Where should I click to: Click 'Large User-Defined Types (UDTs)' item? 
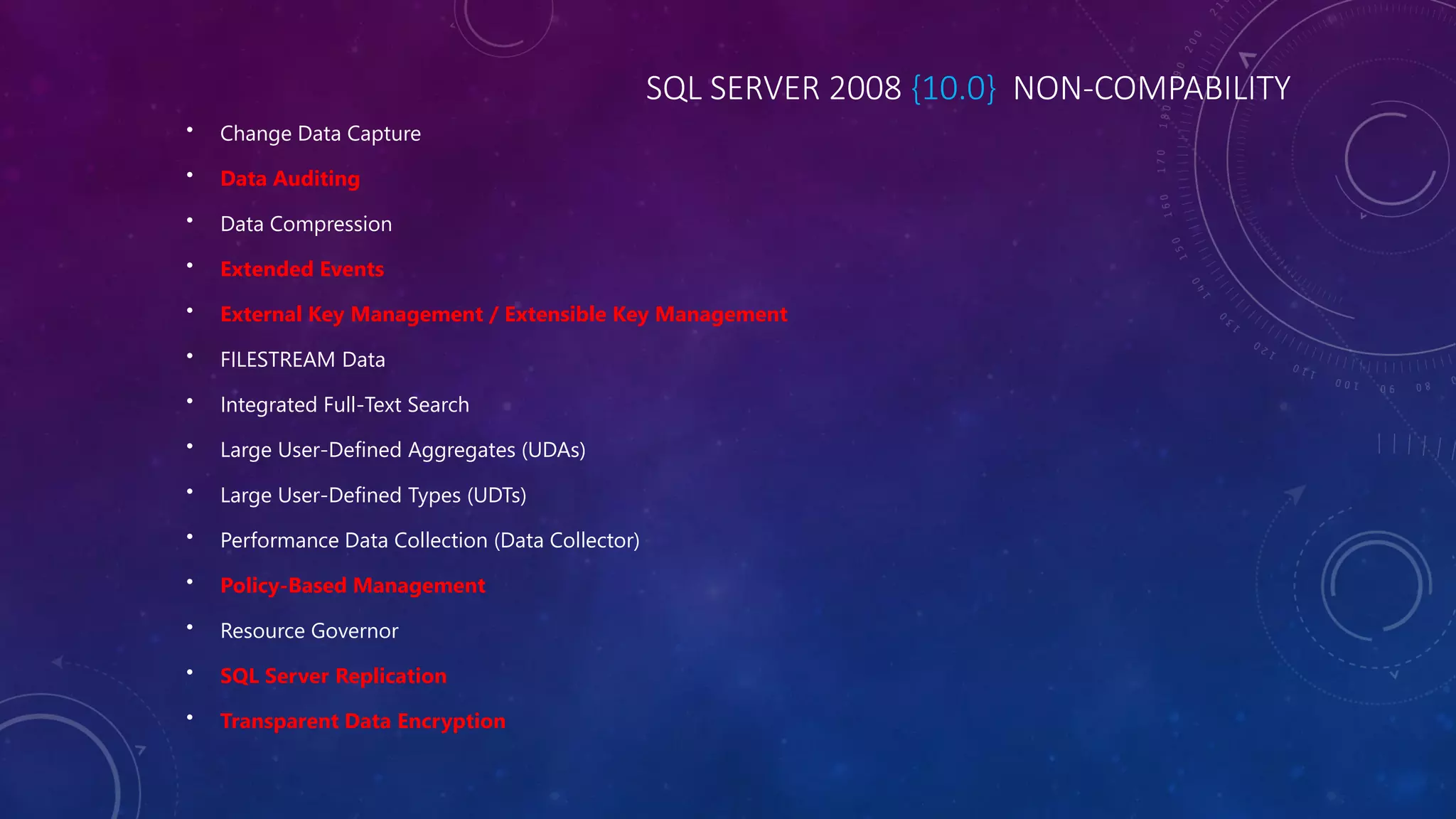coord(373,496)
